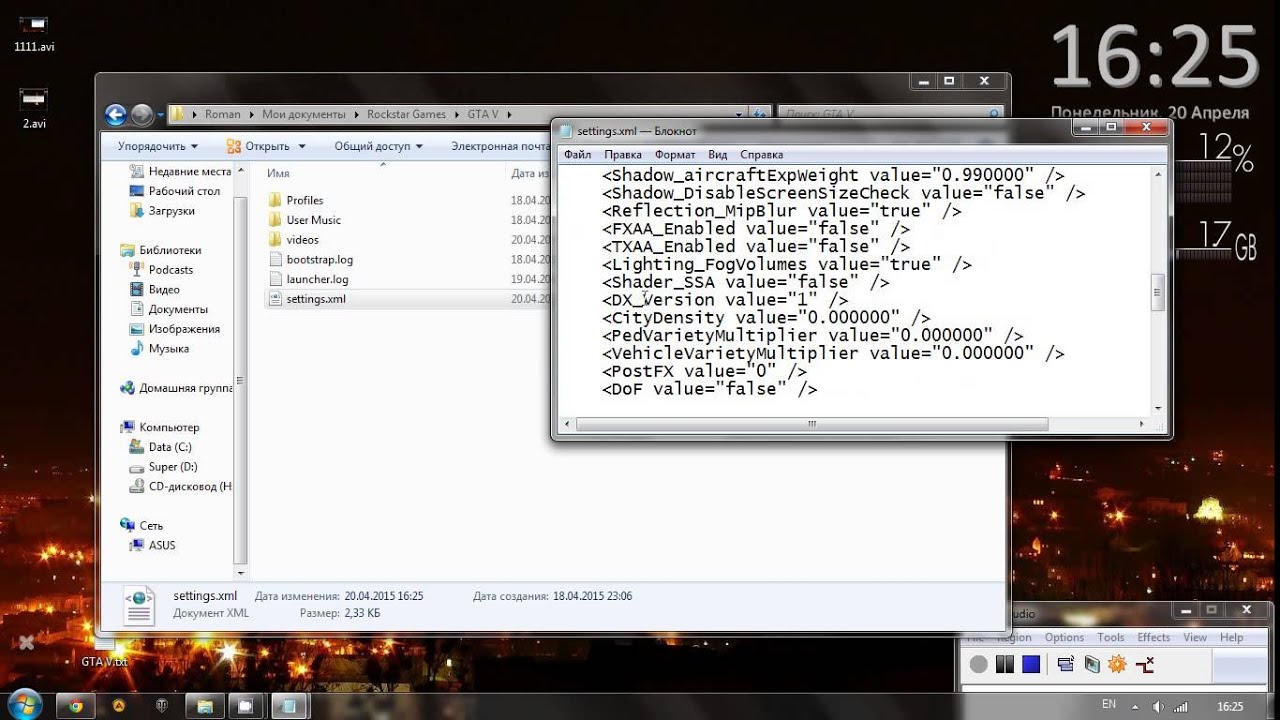This screenshot has width=1280, height=720.
Task: Click Rockstar Games breadcrumb segment
Action: click(406, 115)
